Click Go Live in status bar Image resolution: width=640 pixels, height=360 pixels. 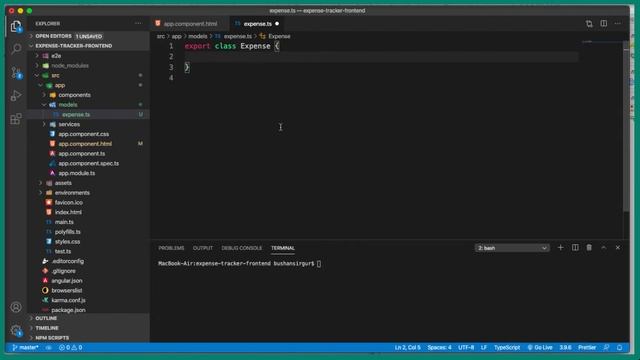540,347
